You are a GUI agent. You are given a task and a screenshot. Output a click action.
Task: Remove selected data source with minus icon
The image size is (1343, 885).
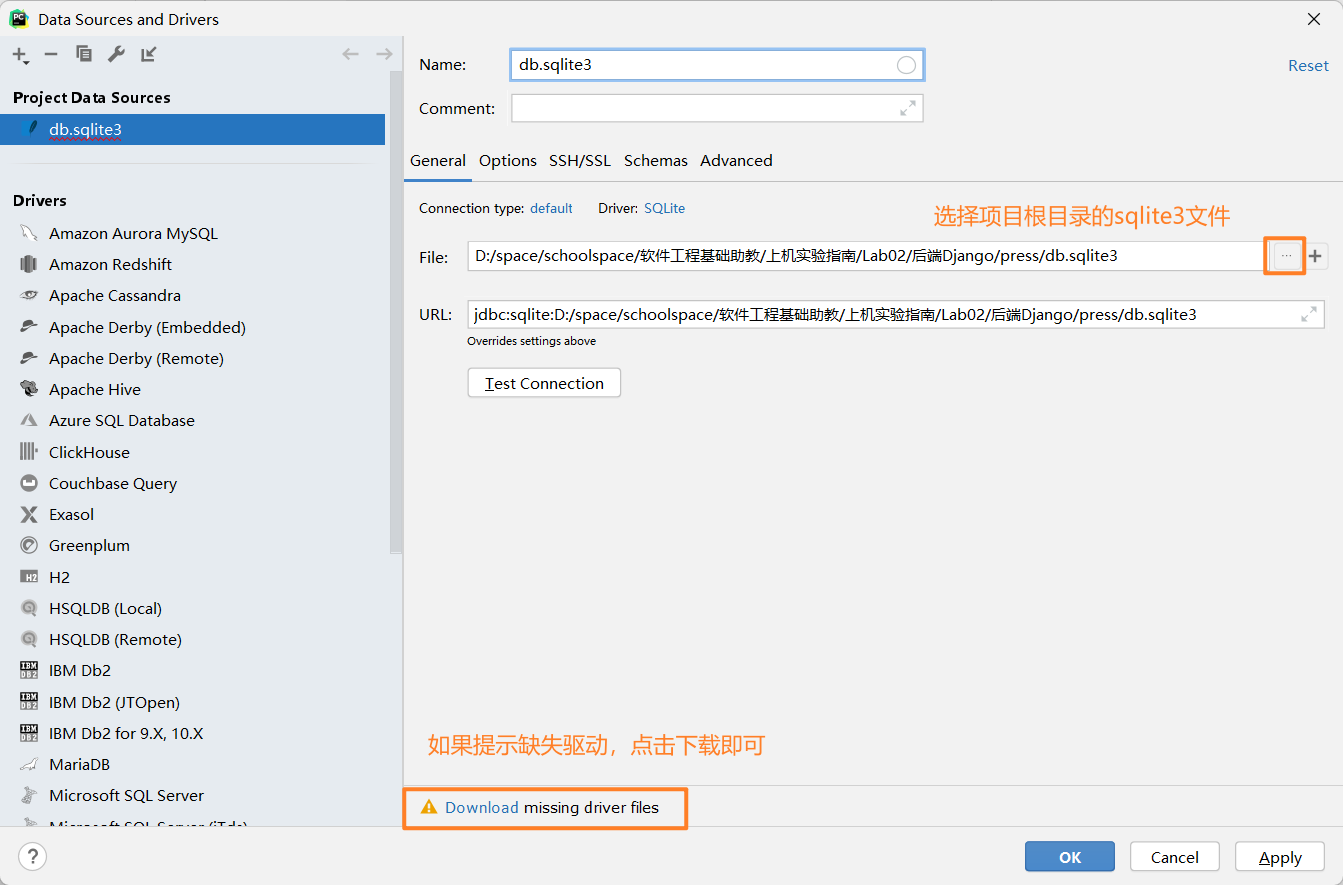click(51, 54)
